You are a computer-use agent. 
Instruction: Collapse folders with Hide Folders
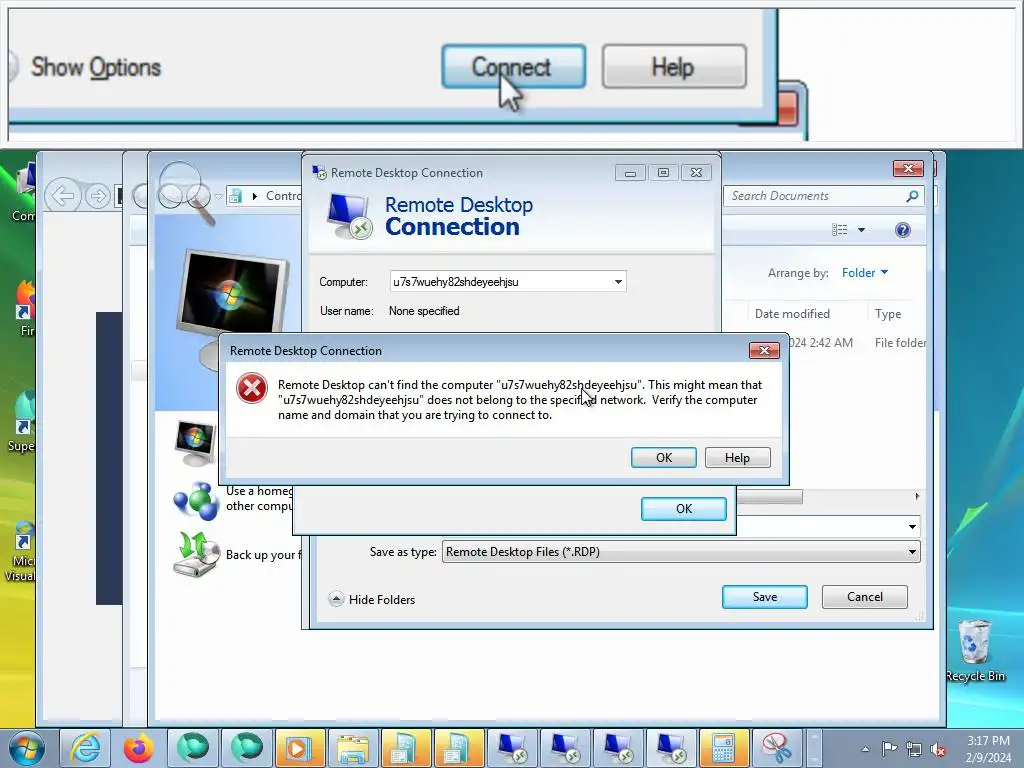tap(372, 600)
